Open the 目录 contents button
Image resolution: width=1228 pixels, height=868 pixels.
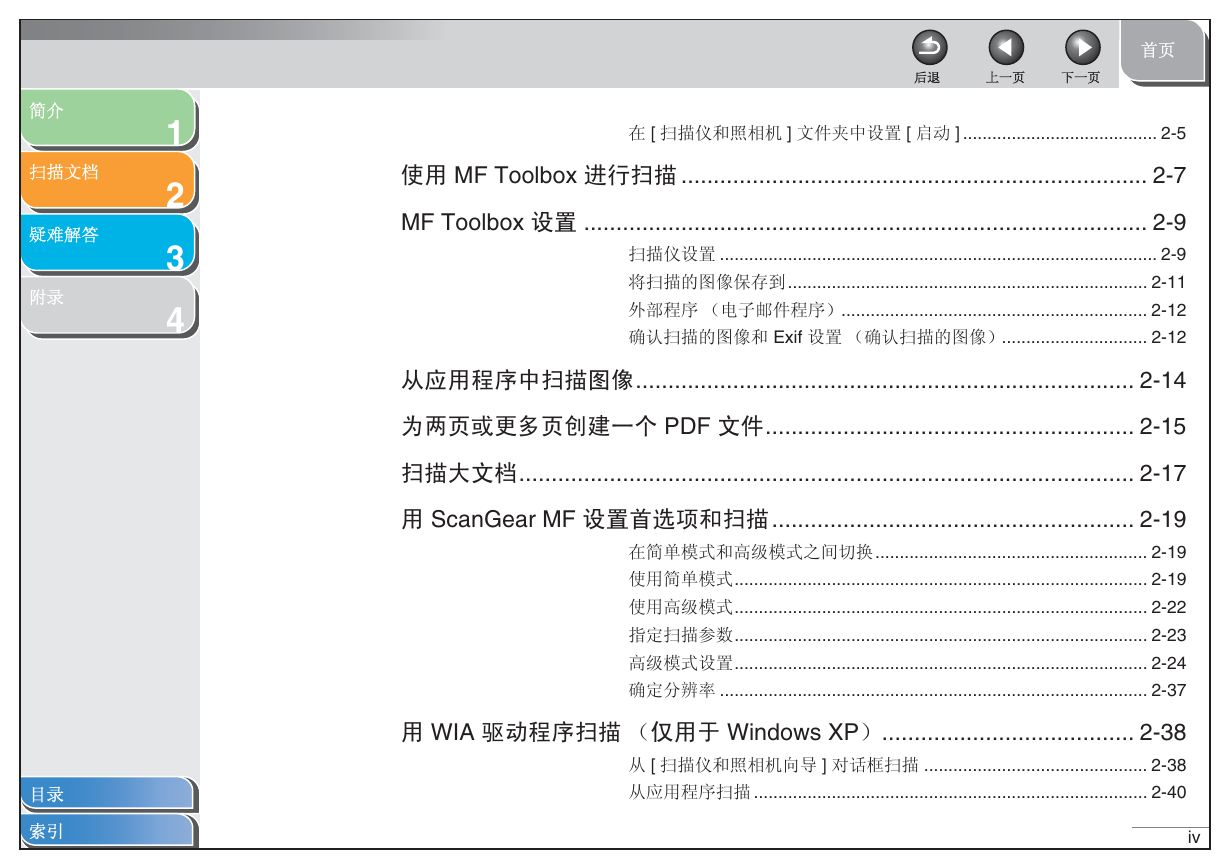click(107, 794)
